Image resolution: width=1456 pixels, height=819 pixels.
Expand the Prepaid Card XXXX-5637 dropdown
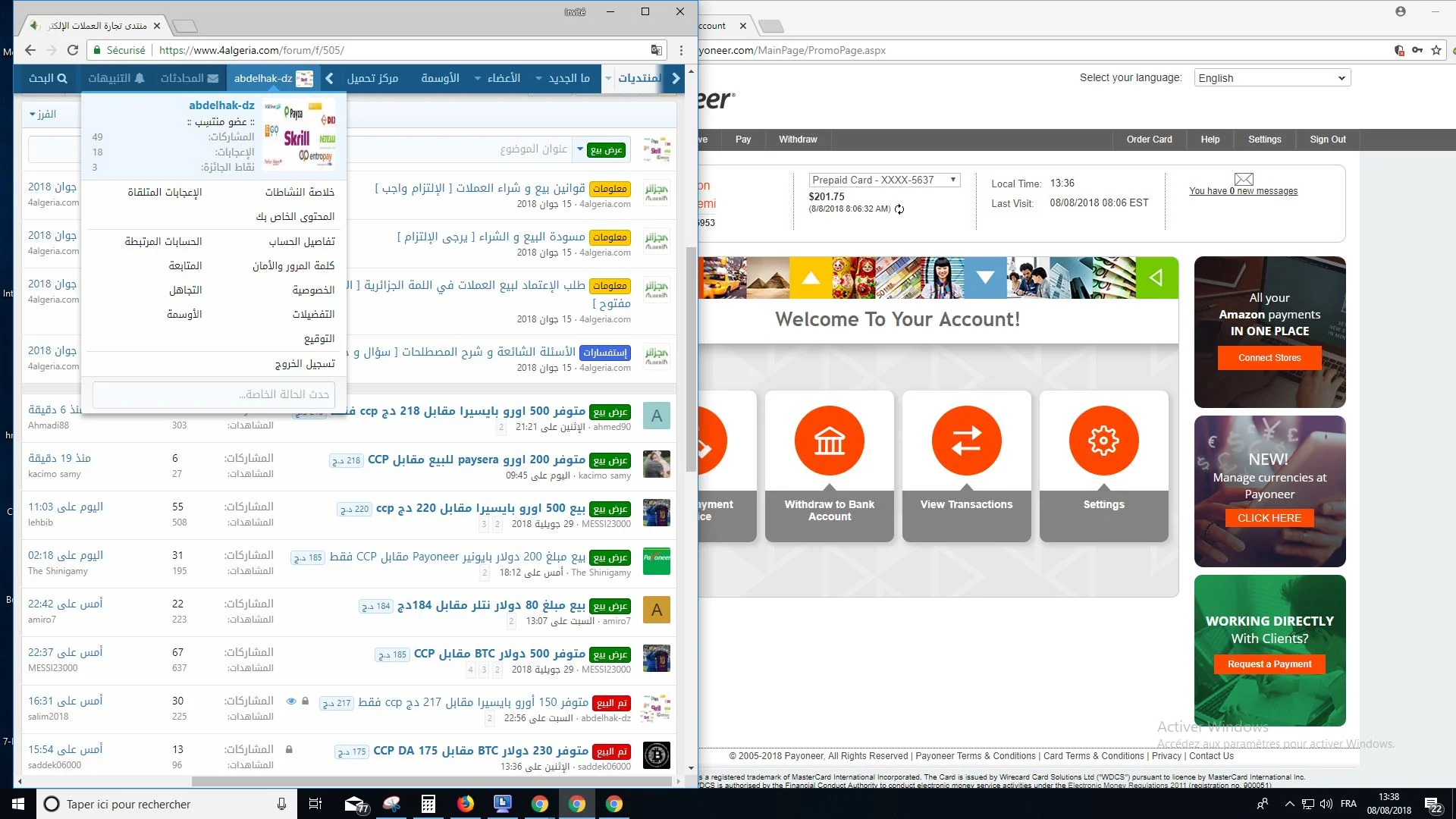883,180
